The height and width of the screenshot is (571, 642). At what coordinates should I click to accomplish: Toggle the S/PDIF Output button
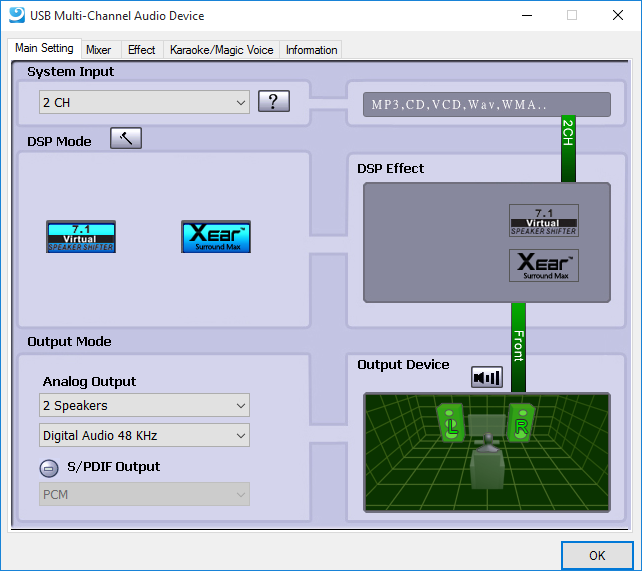click(x=49, y=468)
